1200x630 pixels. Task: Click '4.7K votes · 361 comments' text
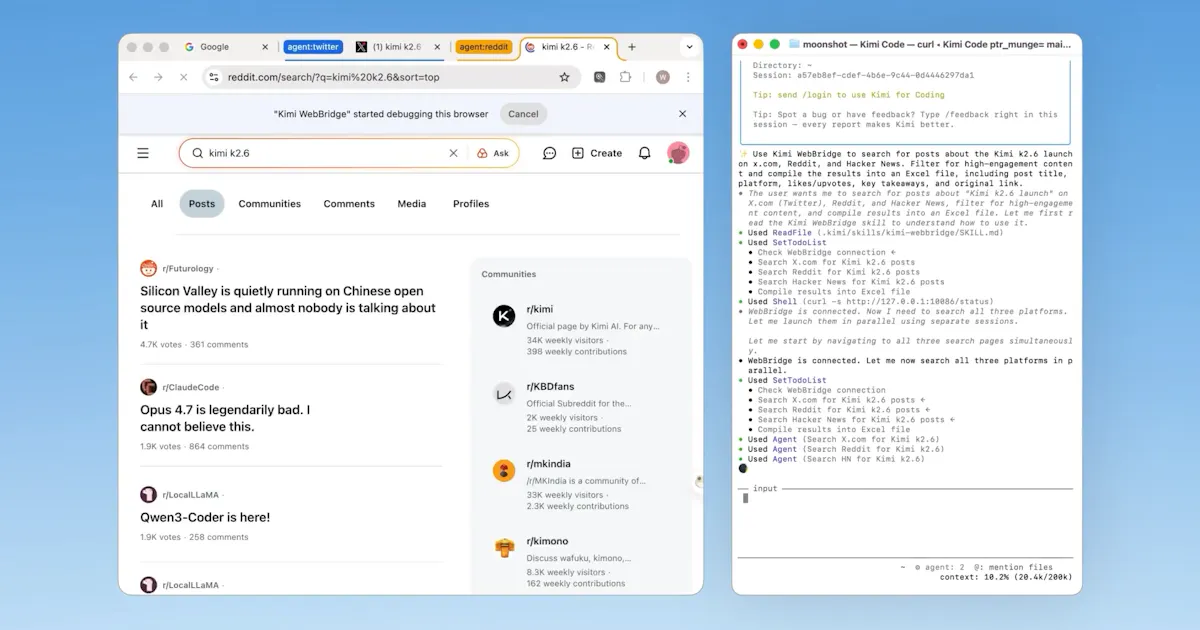point(194,345)
